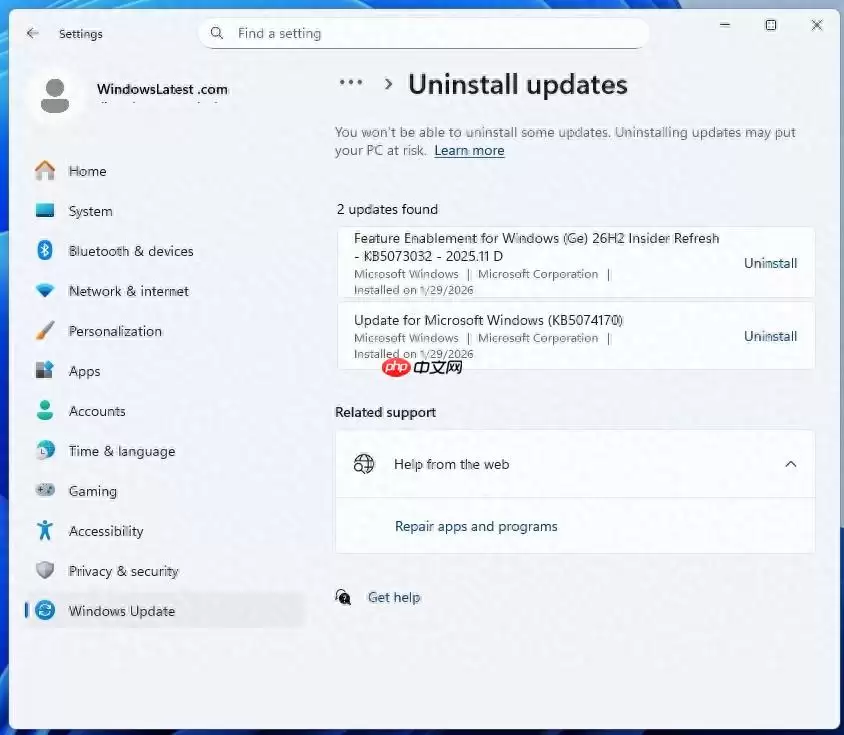Collapse the Help from the web chevron
The height and width of the screenshot is (735, 844).
790,464
